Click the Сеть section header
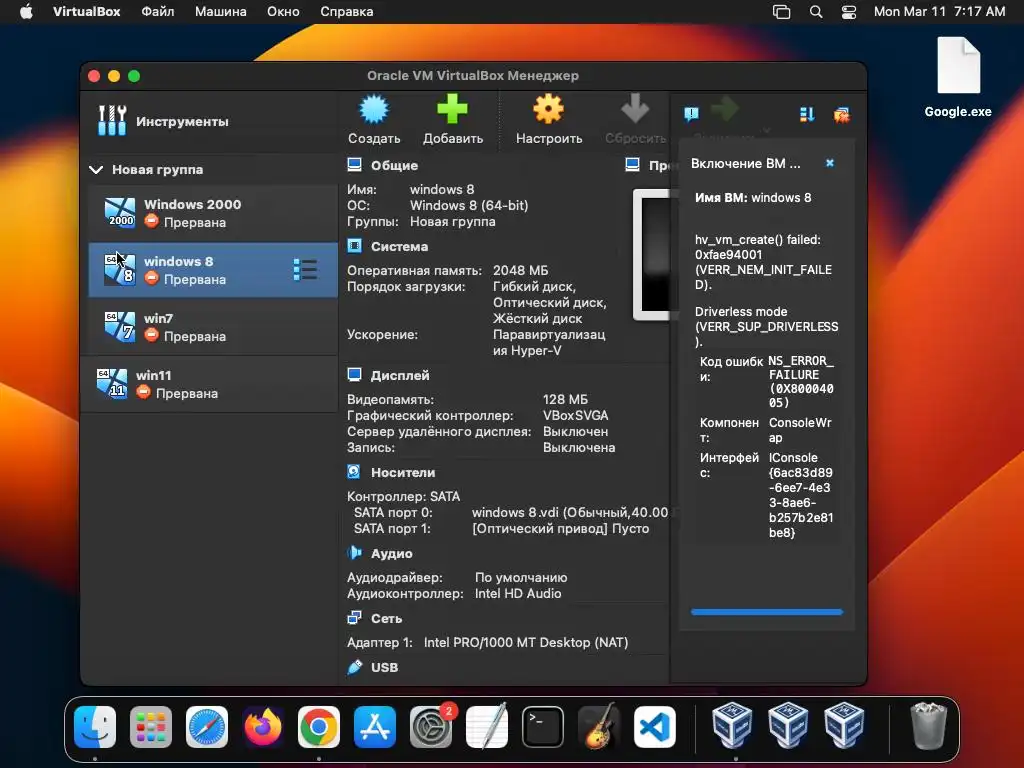This screenshot has width=1024, height=768. pos(387,618)
